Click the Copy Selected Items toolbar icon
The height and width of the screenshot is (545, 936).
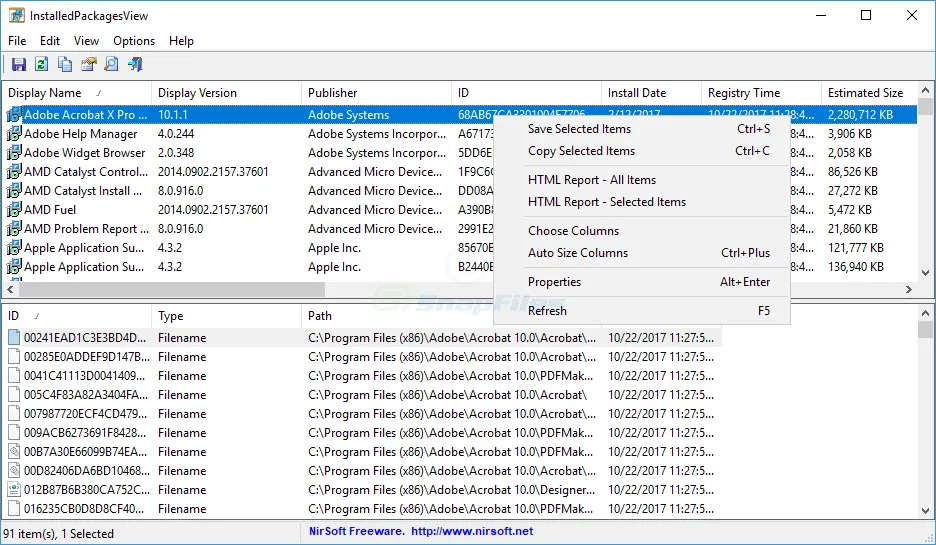[64, 64]
